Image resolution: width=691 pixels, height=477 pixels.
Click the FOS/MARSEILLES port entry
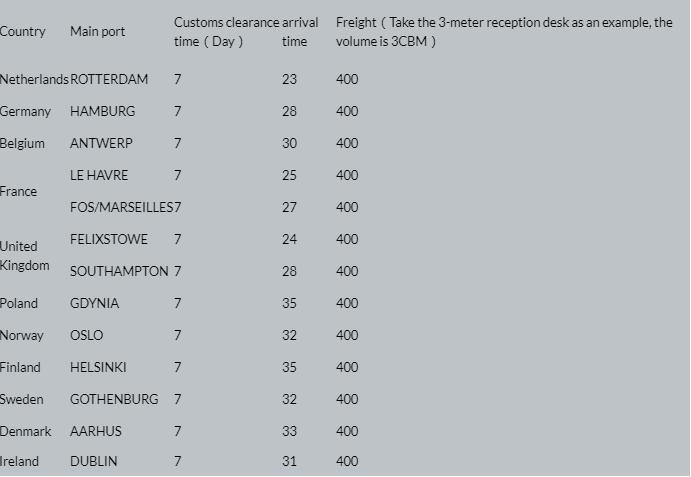(x=121, y=207)
